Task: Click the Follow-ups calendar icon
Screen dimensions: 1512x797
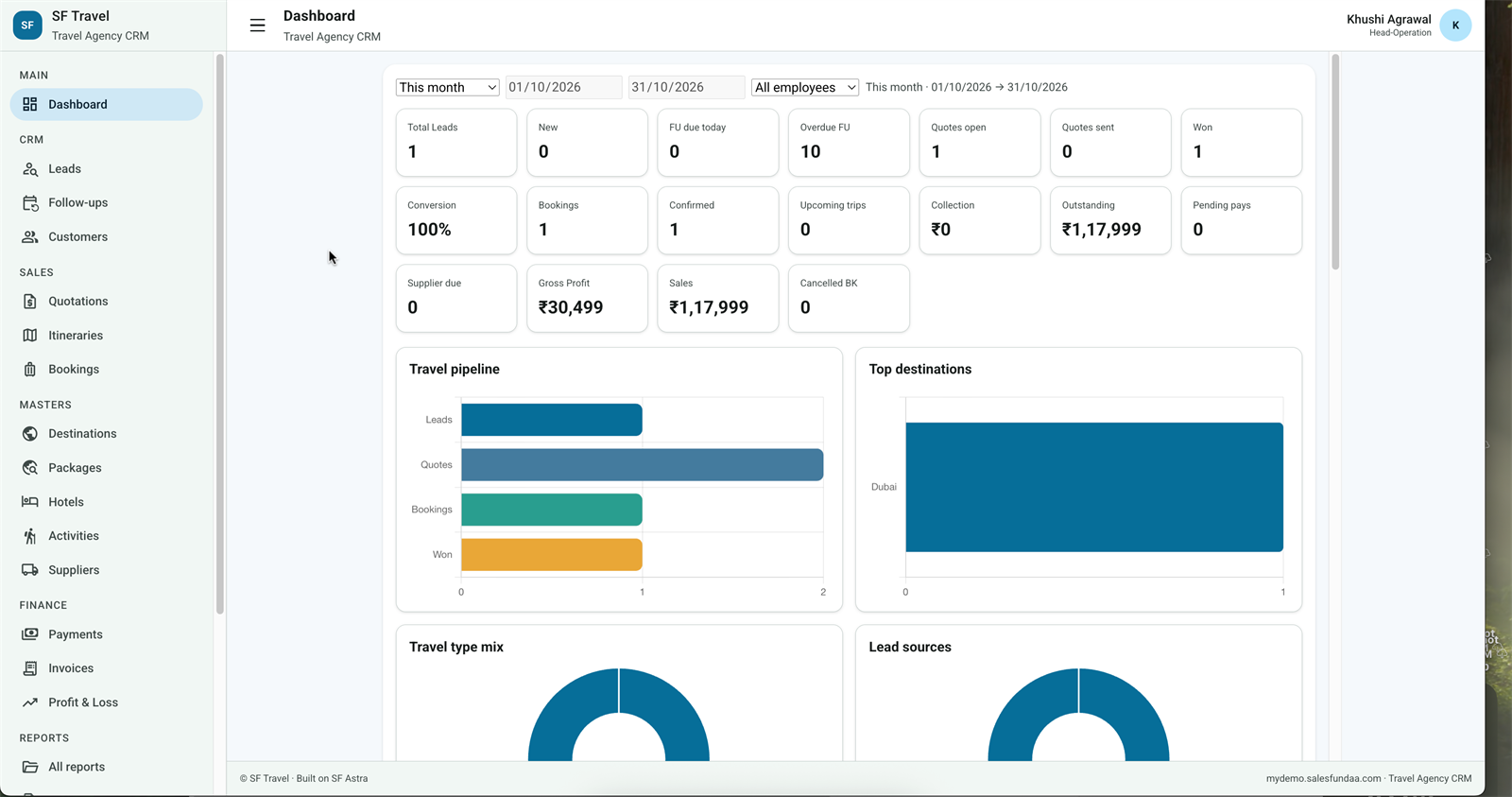Action: pos(30,203)
